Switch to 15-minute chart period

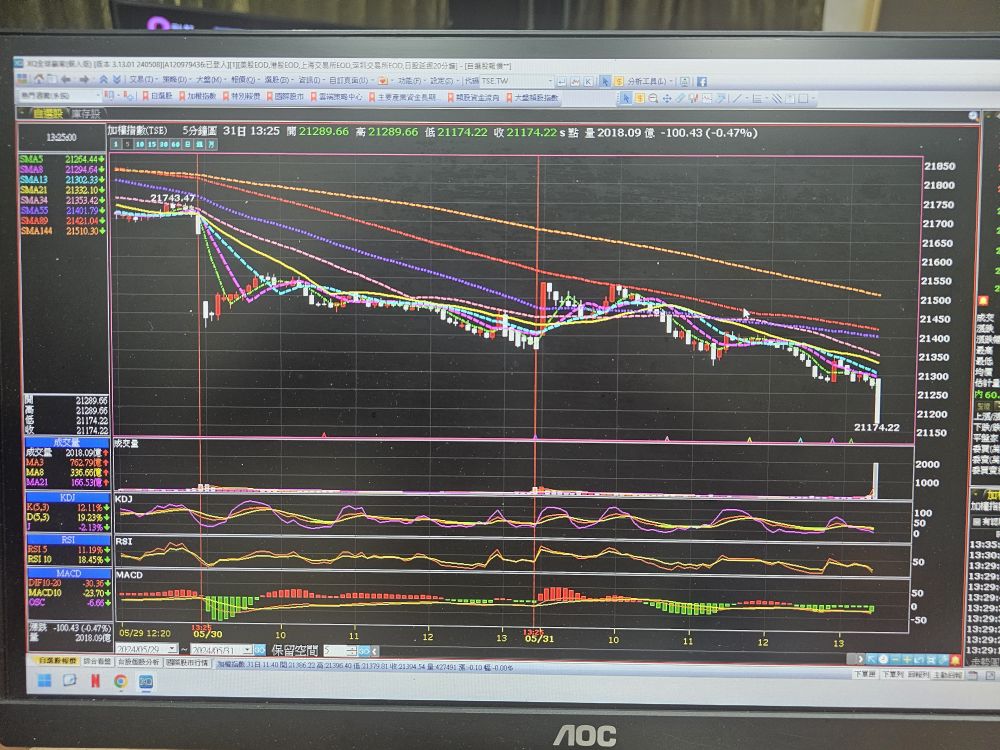(152, 144)
